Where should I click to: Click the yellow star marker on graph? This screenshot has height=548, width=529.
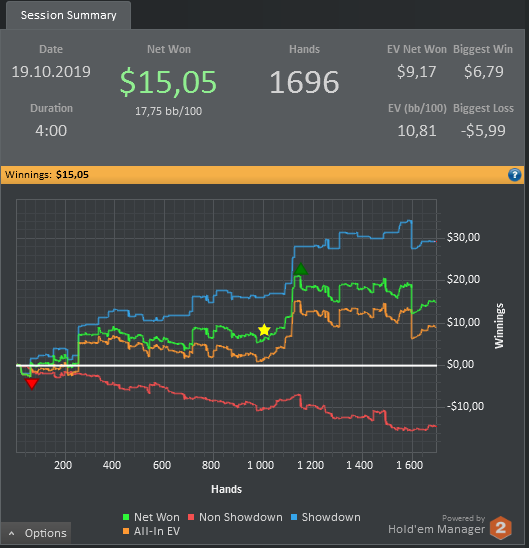(x=264, y=330)
